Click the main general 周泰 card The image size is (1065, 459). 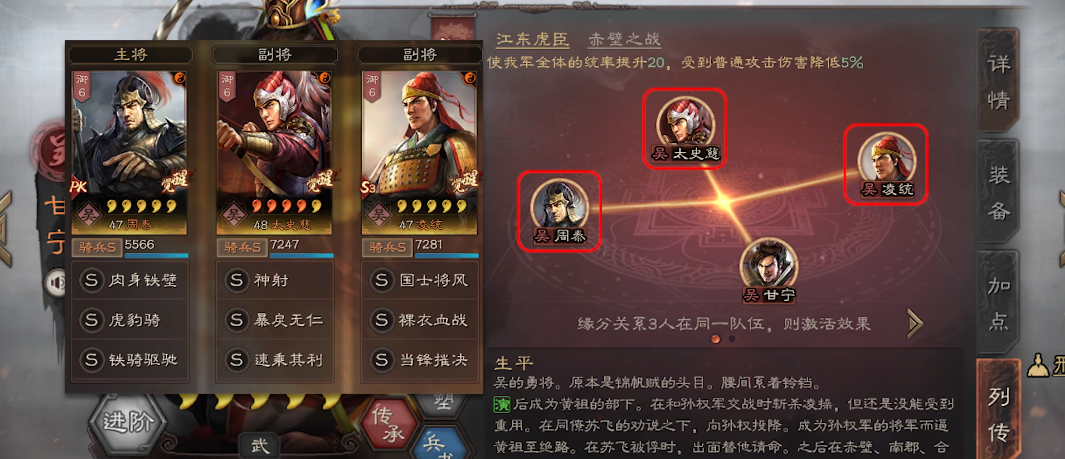(x=128, y=152)
